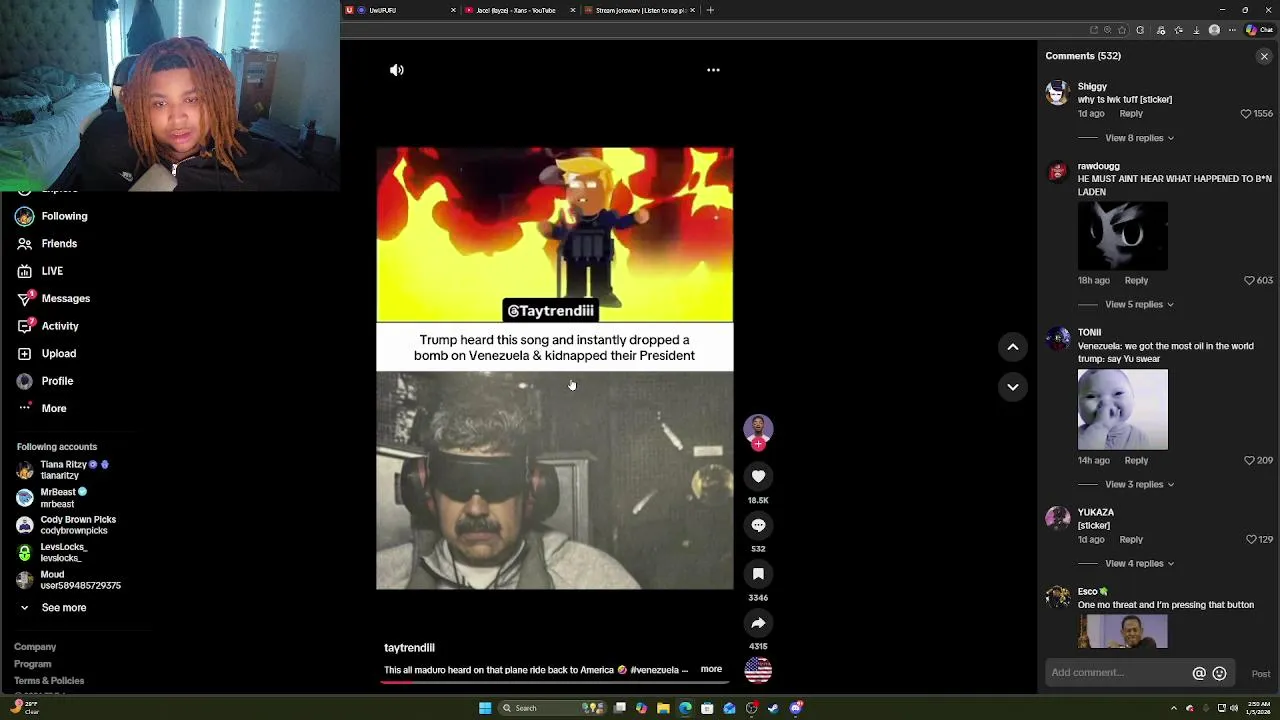Screen dimensions: 1280x720
Task: Expand See more following accounts
Action: click(x=64, y=608)
